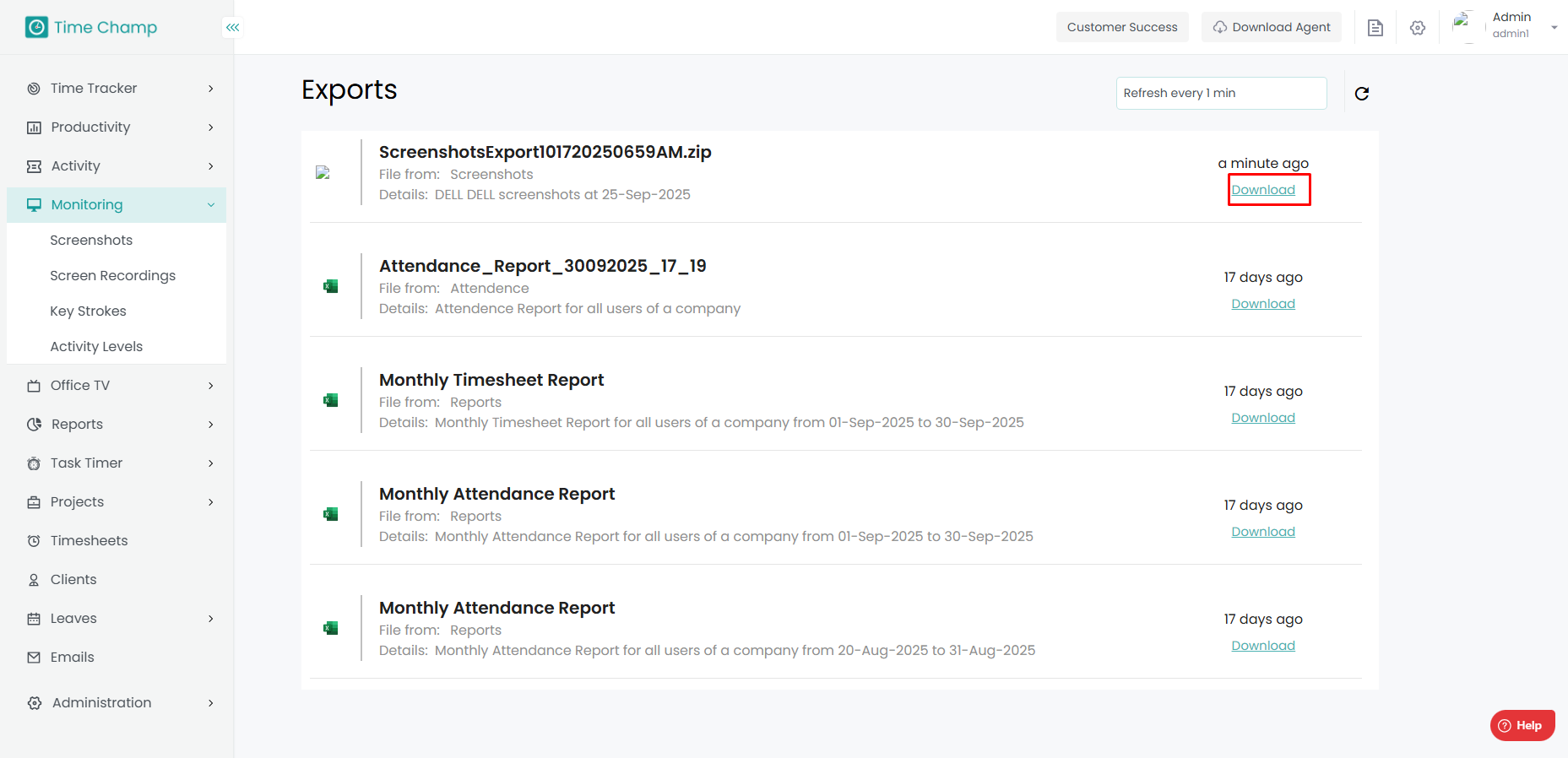Open the Help button
The width and height of the screenshot is (1568, 758).
[x=1522, y=725]
